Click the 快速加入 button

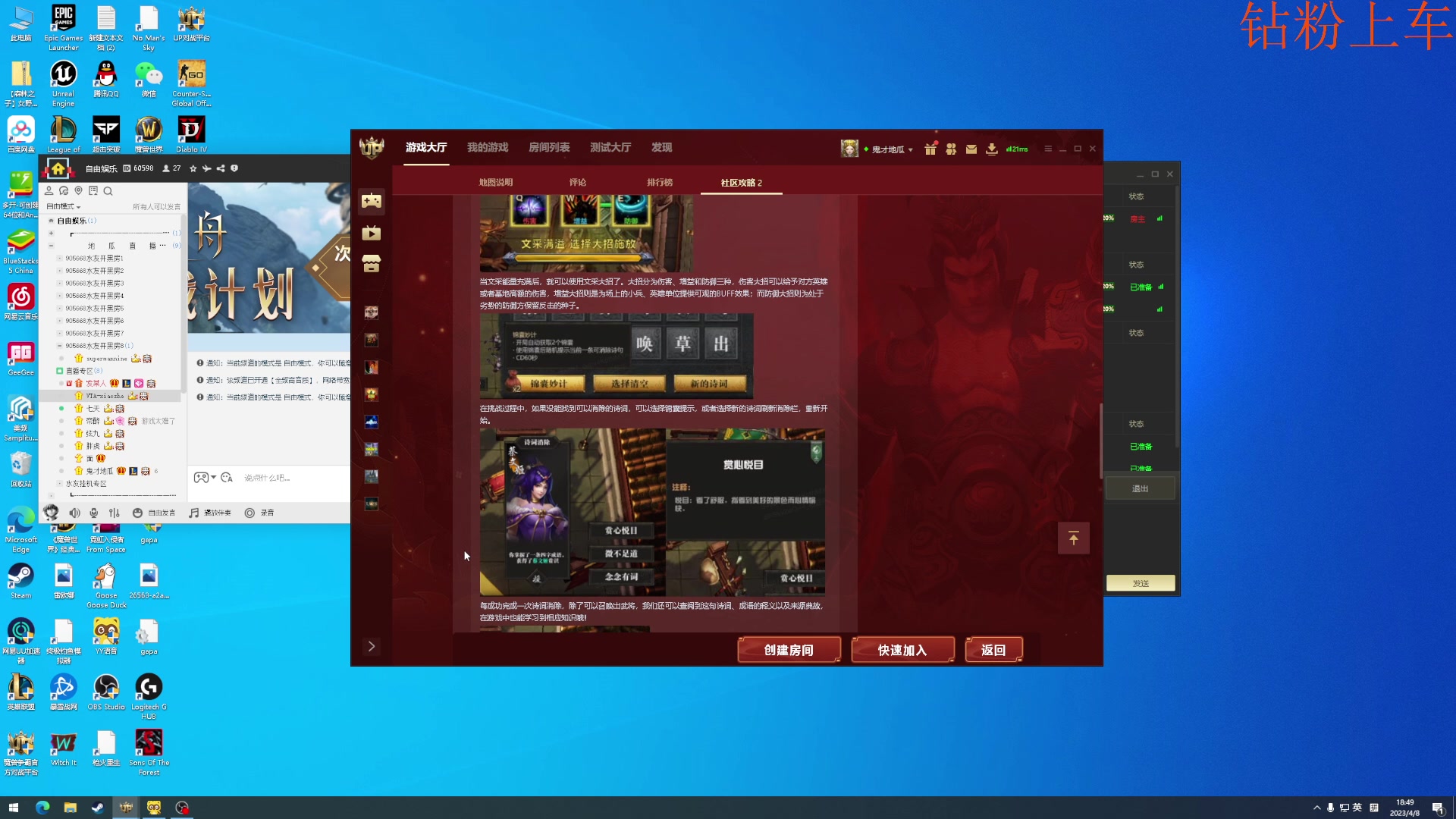[x=902, y=650]
